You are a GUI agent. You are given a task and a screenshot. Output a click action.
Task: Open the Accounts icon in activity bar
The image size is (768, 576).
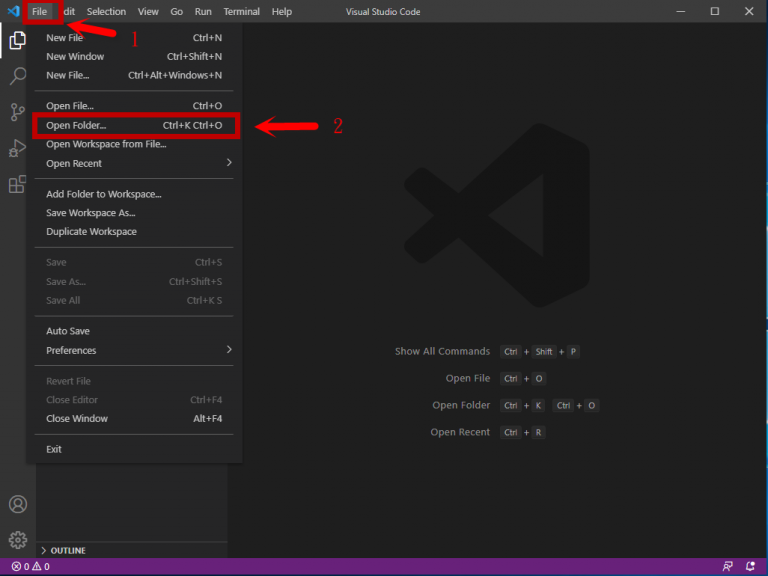click(x=18, y=504)
